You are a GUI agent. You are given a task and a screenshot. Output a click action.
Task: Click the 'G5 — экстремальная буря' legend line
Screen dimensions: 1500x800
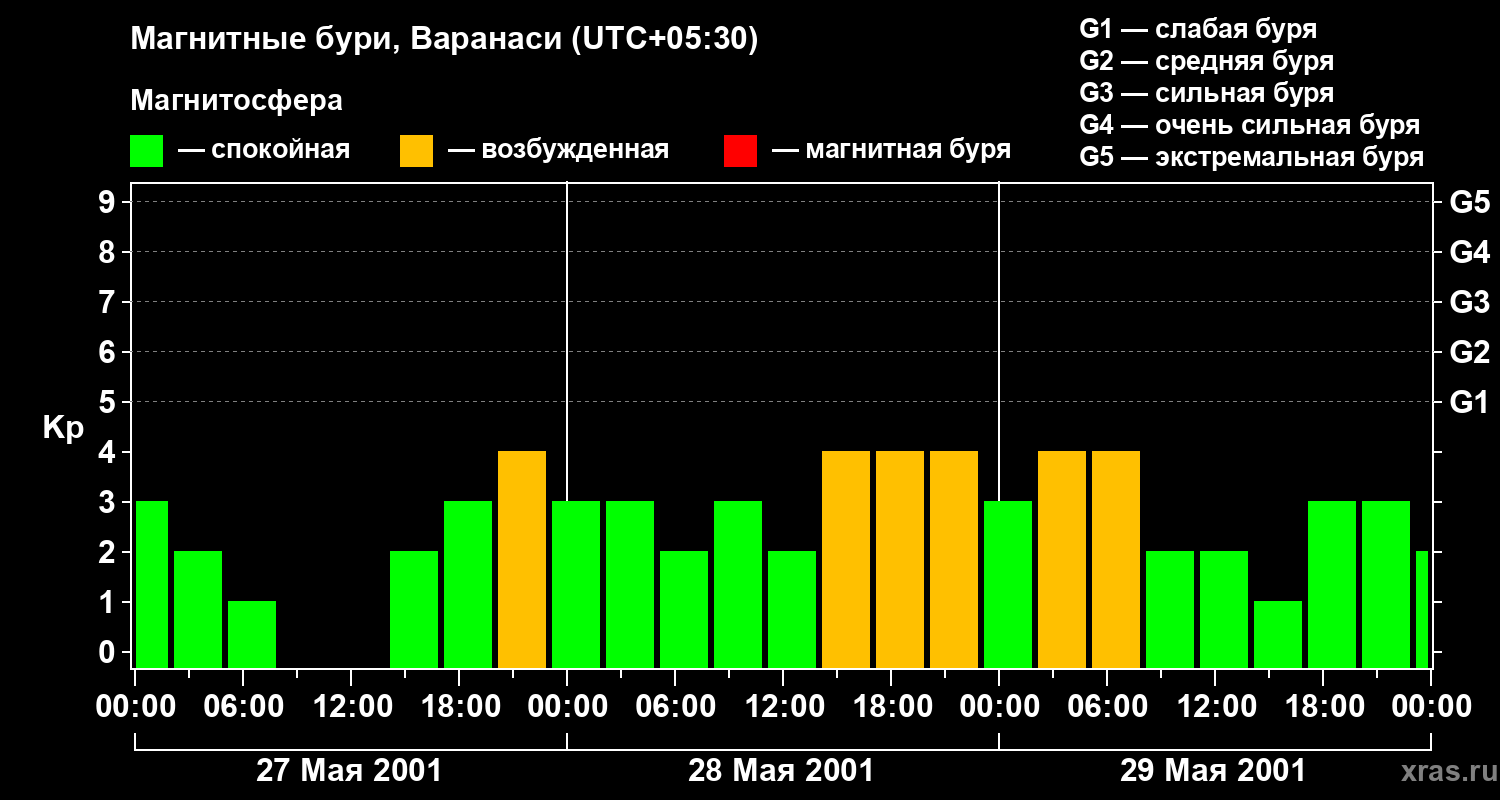1252,157
